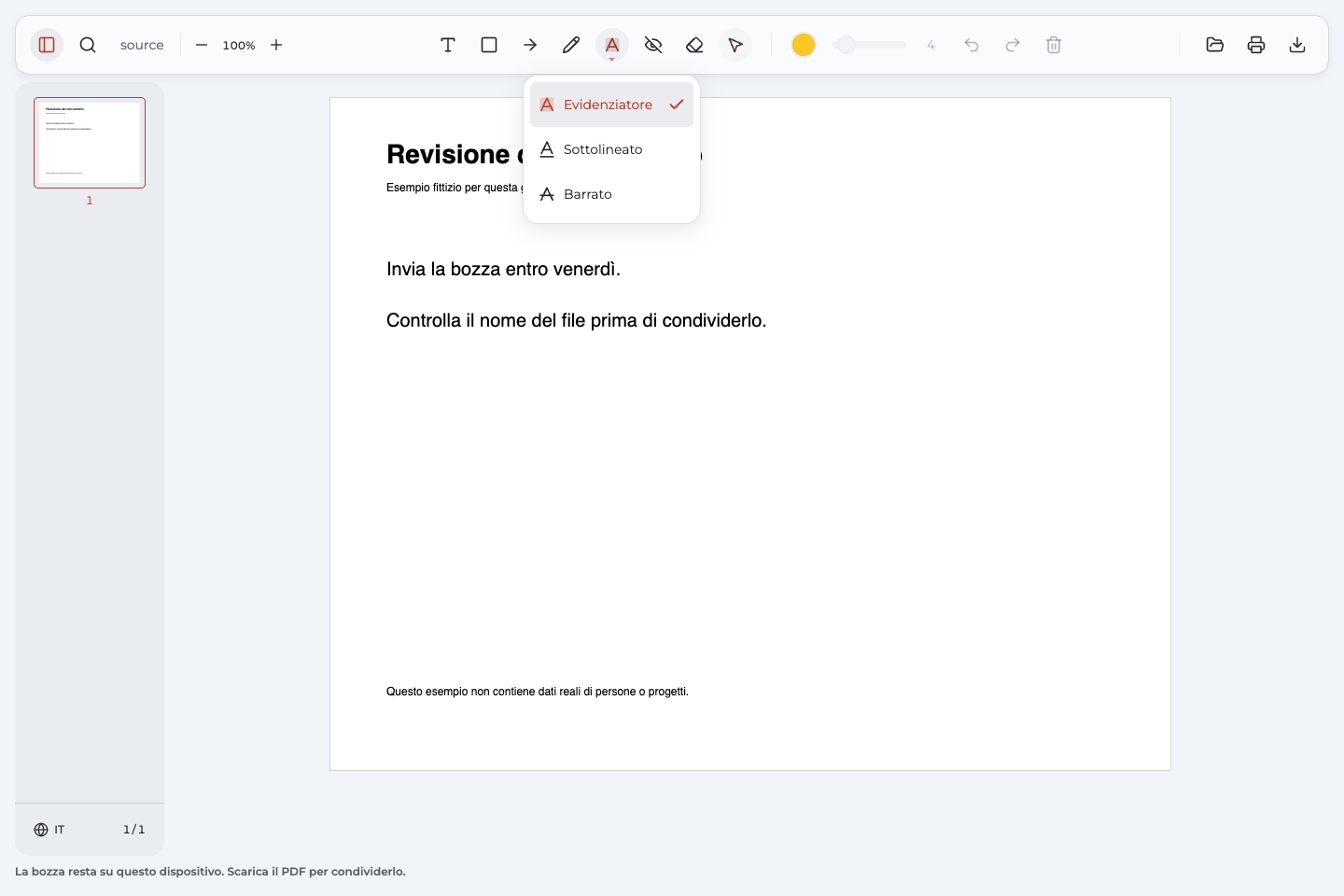Zoom out with the minus button

pyautogui.click(x=202, y=45)
